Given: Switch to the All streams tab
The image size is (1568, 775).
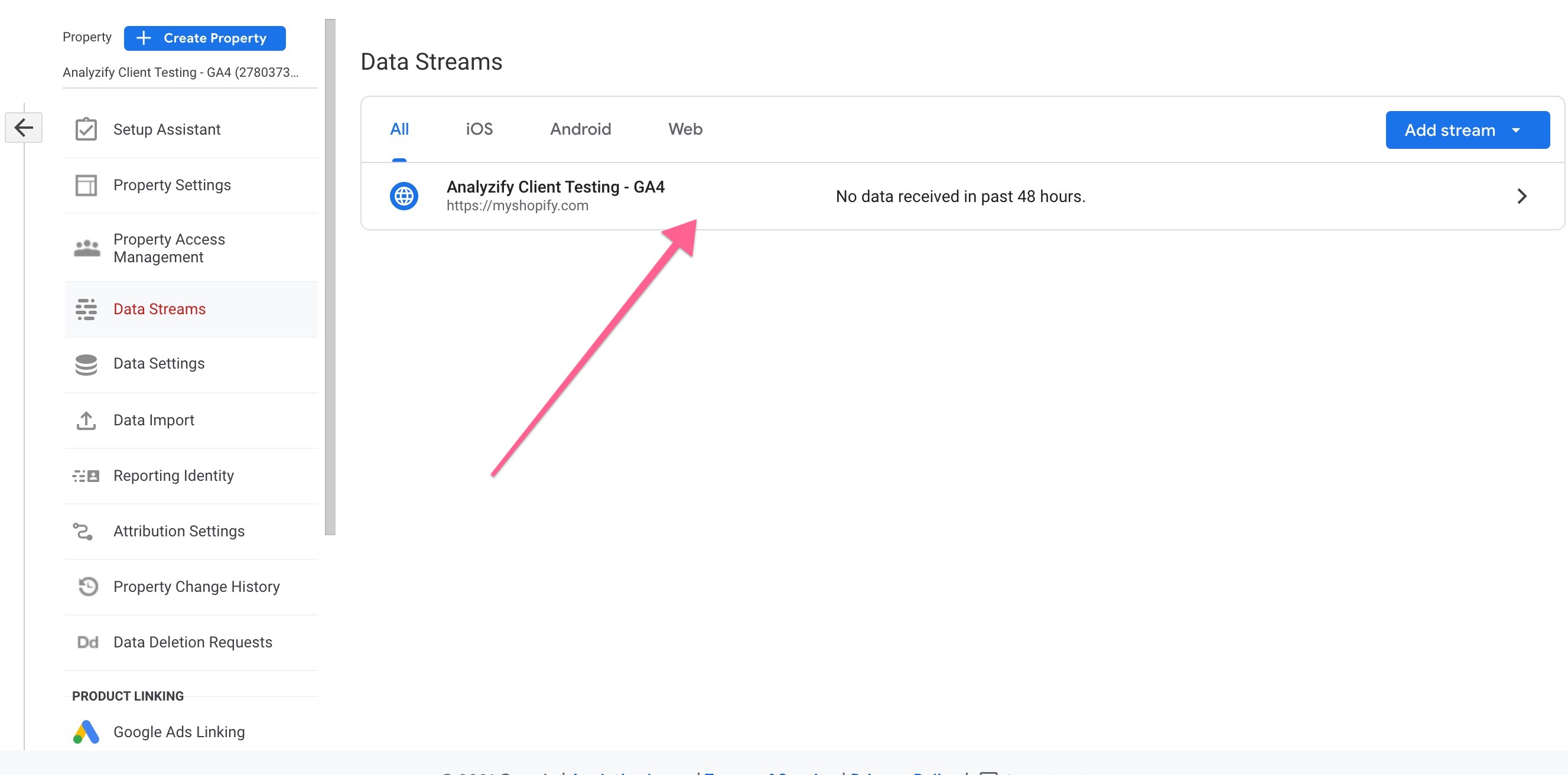Looking at the screenshot, I should [399, 129].
